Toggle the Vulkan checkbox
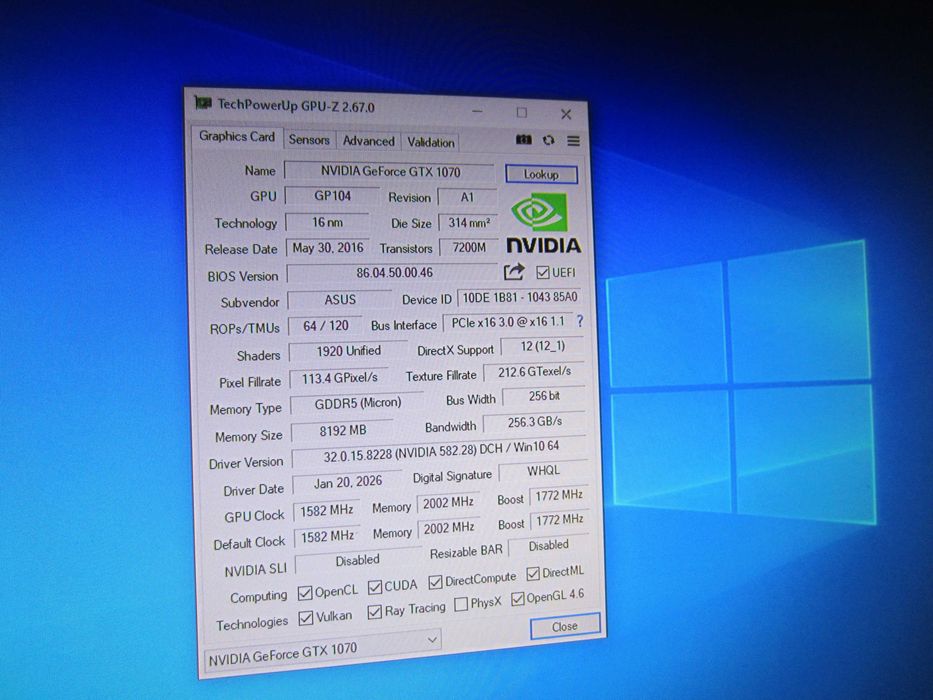The image size is (933, 700). click(306, 618)
